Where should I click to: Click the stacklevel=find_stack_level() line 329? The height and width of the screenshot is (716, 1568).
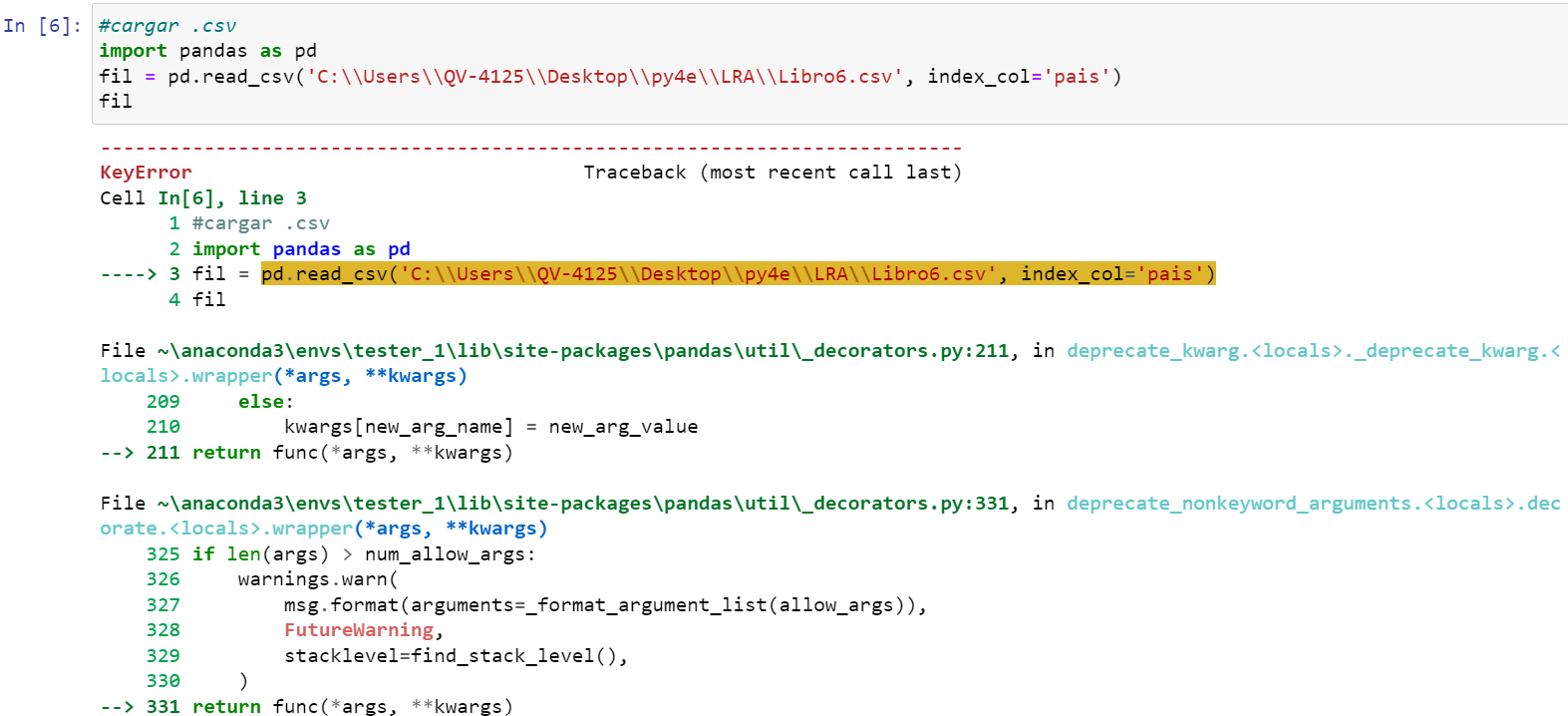(456, 656)
